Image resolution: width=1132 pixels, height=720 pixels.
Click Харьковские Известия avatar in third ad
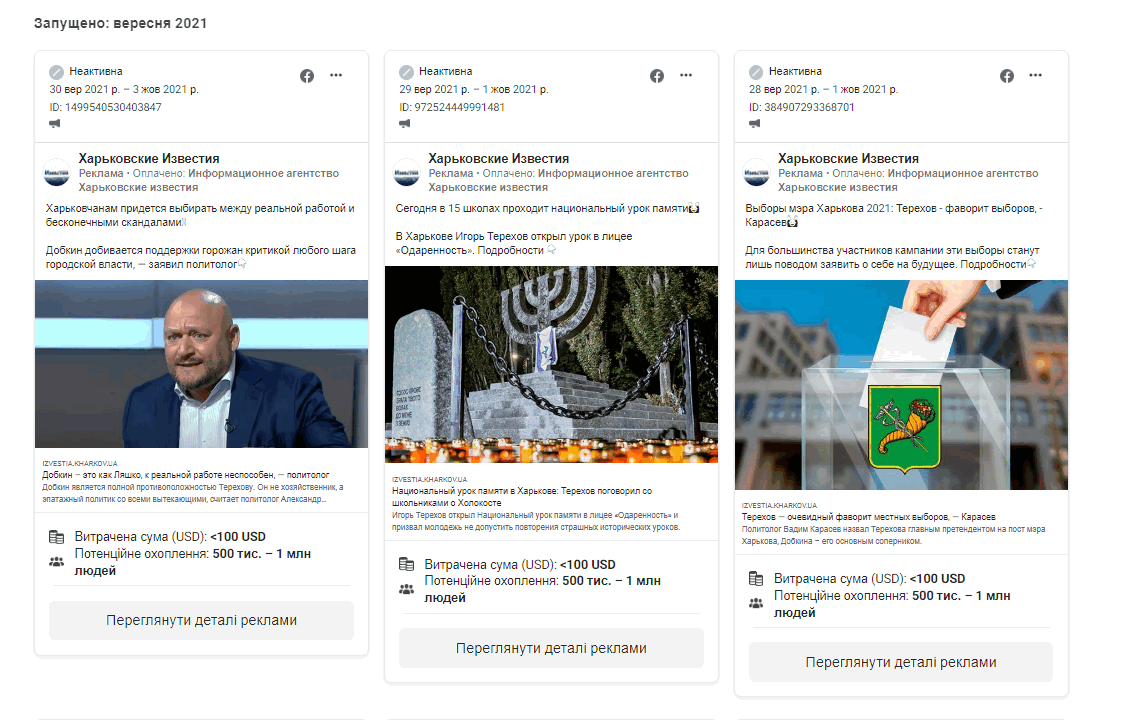click(757, 172)
